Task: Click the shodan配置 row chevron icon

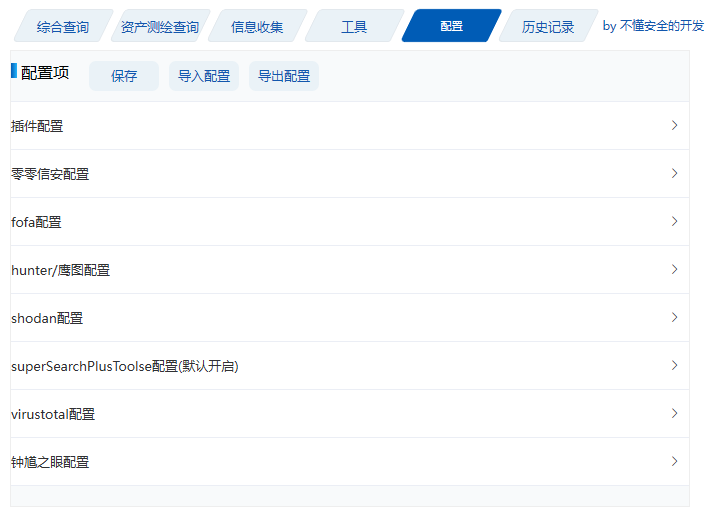Action: click(675, 318)
